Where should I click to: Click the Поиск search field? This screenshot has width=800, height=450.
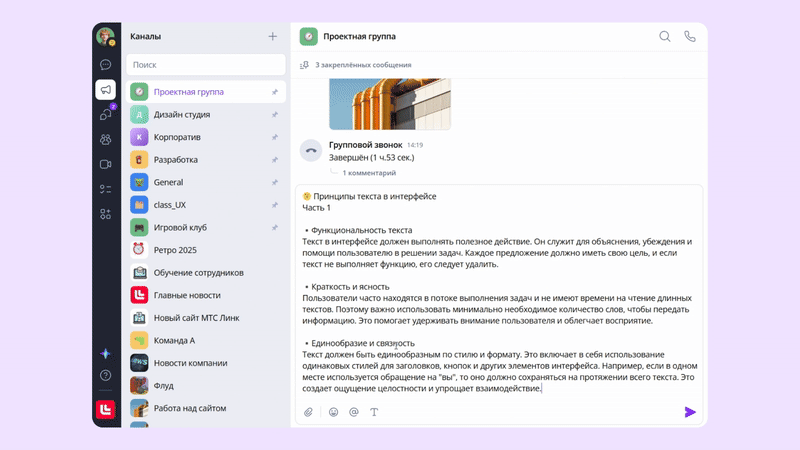pyautogui.click(x=205, y=65)
